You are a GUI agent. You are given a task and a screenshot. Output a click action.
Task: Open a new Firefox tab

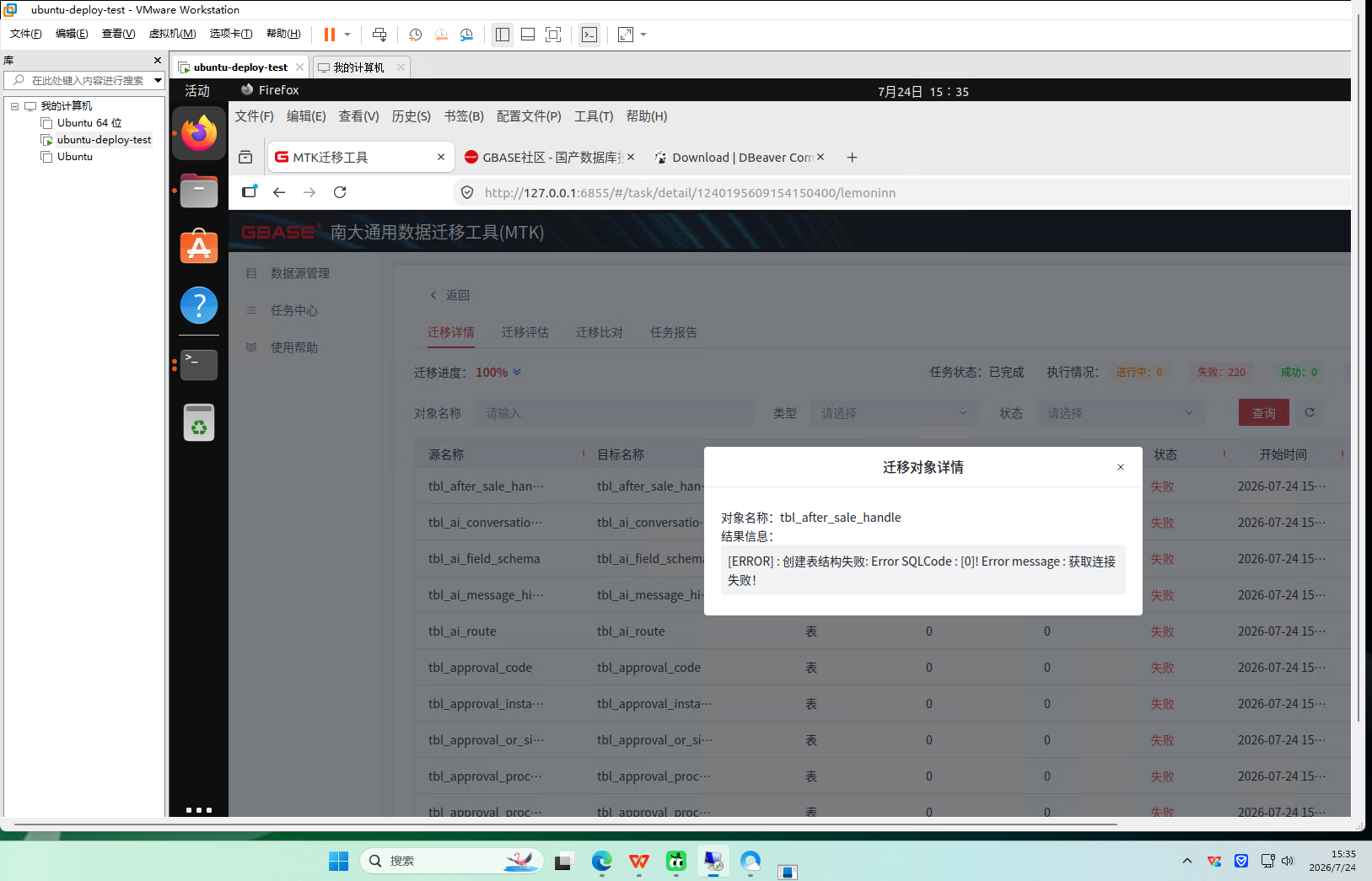853,158
